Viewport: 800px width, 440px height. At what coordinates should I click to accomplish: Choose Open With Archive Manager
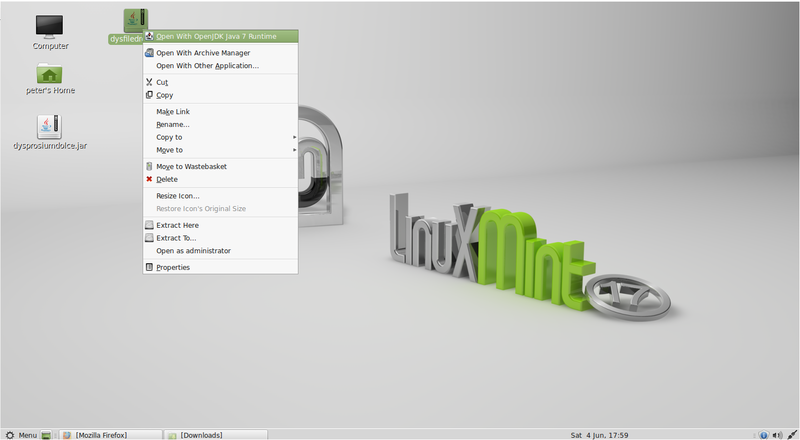(x=220, y=53)
